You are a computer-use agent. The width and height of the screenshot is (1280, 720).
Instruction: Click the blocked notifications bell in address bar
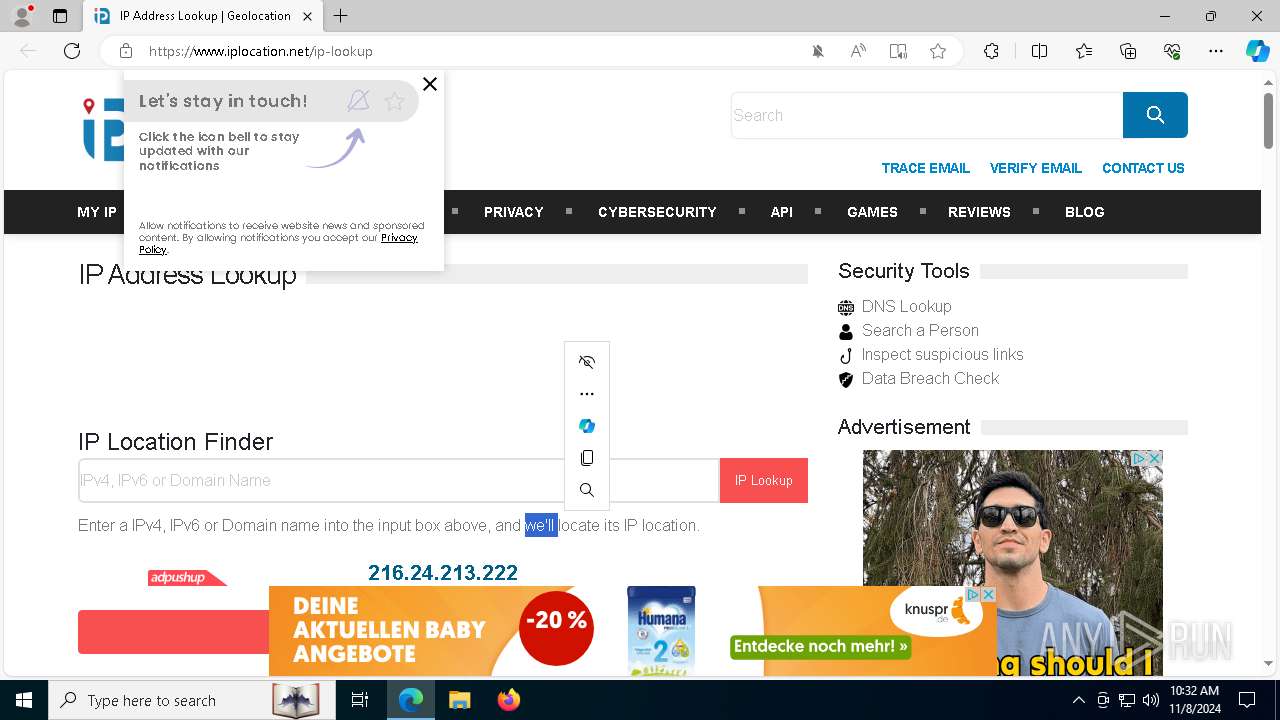tap(818, 51)
